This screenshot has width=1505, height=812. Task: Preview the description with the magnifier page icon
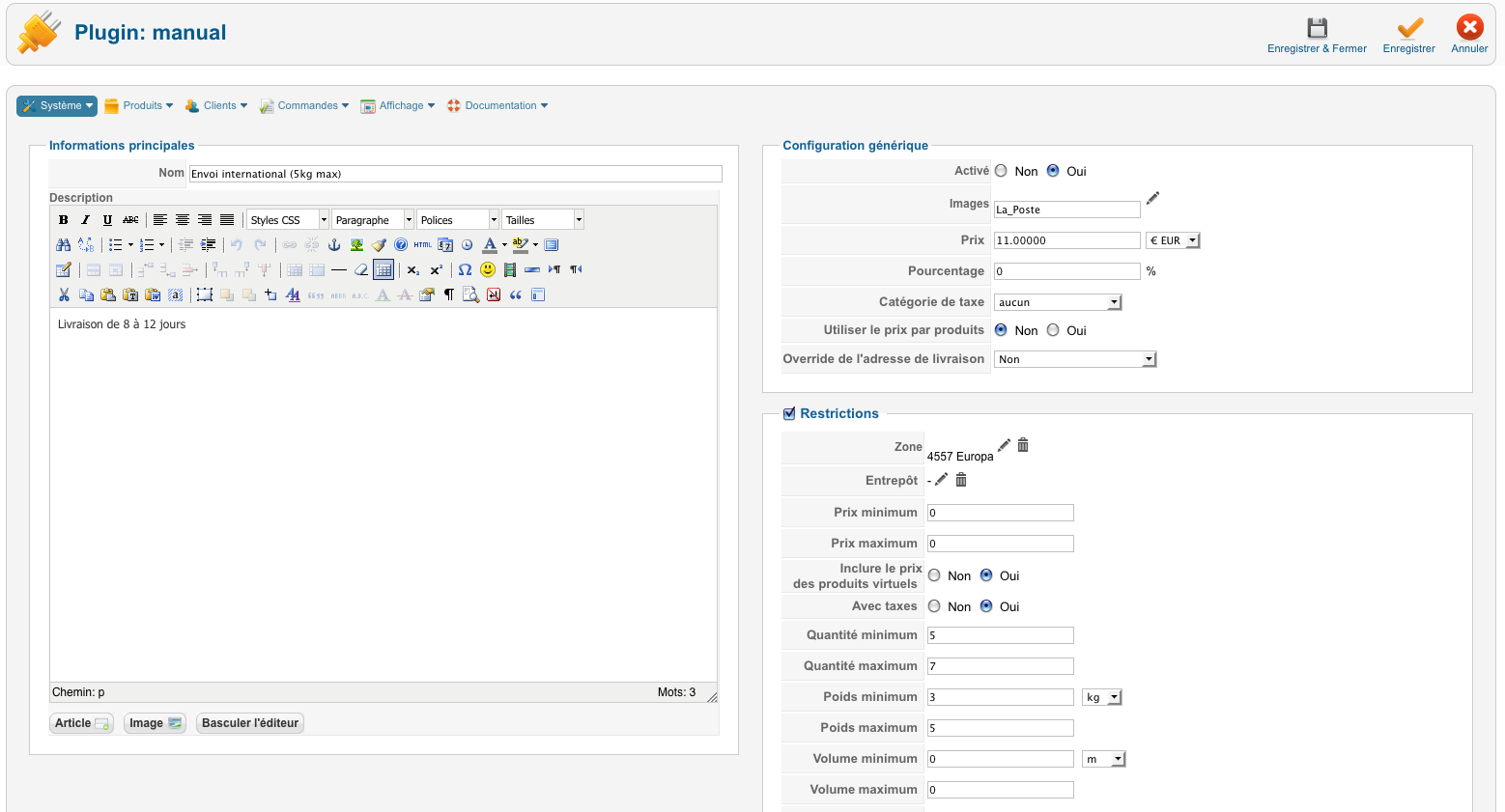click(471, 295)
